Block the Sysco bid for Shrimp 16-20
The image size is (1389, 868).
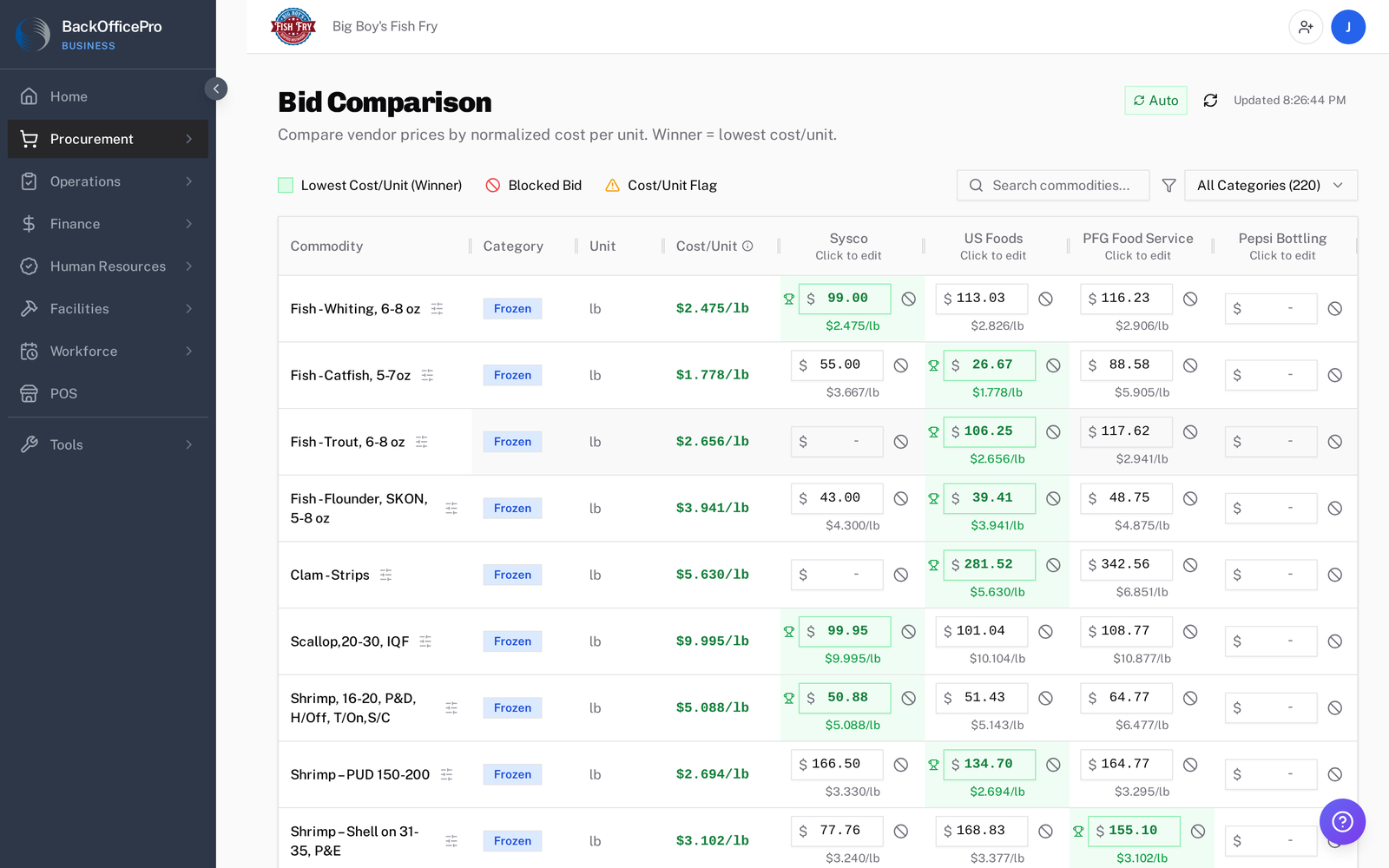(x=908, y=699)
